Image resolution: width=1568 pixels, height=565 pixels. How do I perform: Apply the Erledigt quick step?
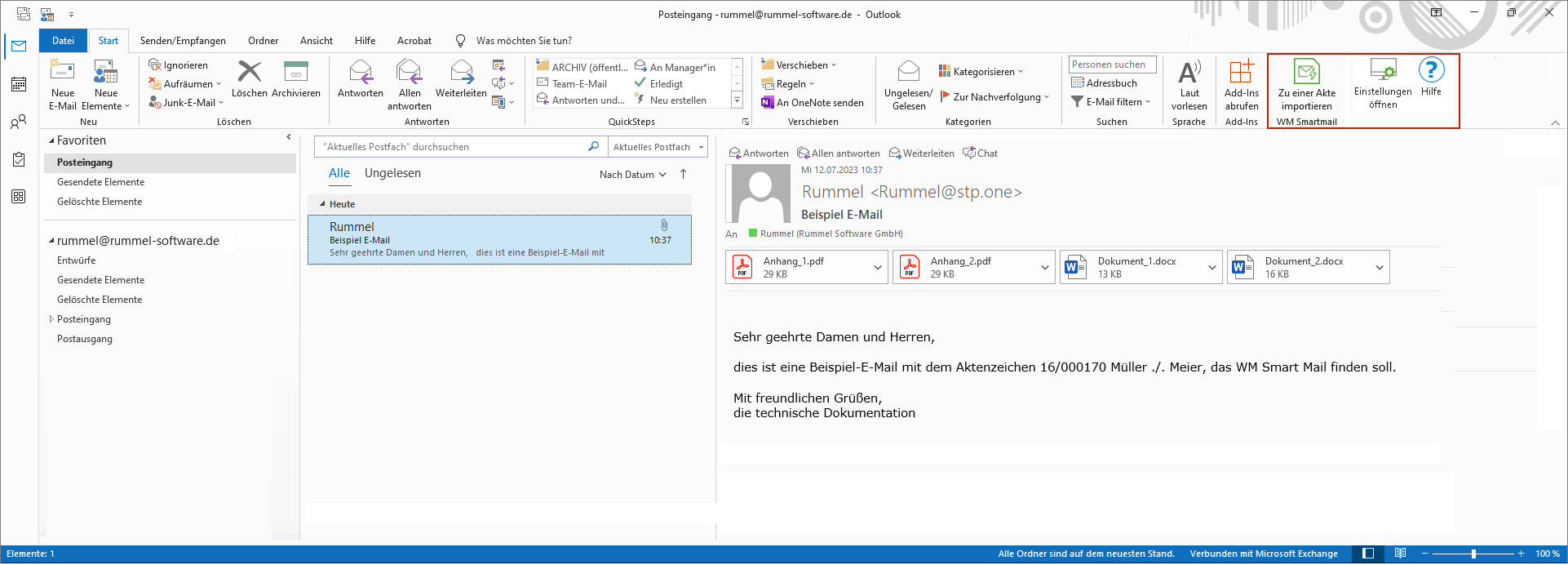[659, 83]
